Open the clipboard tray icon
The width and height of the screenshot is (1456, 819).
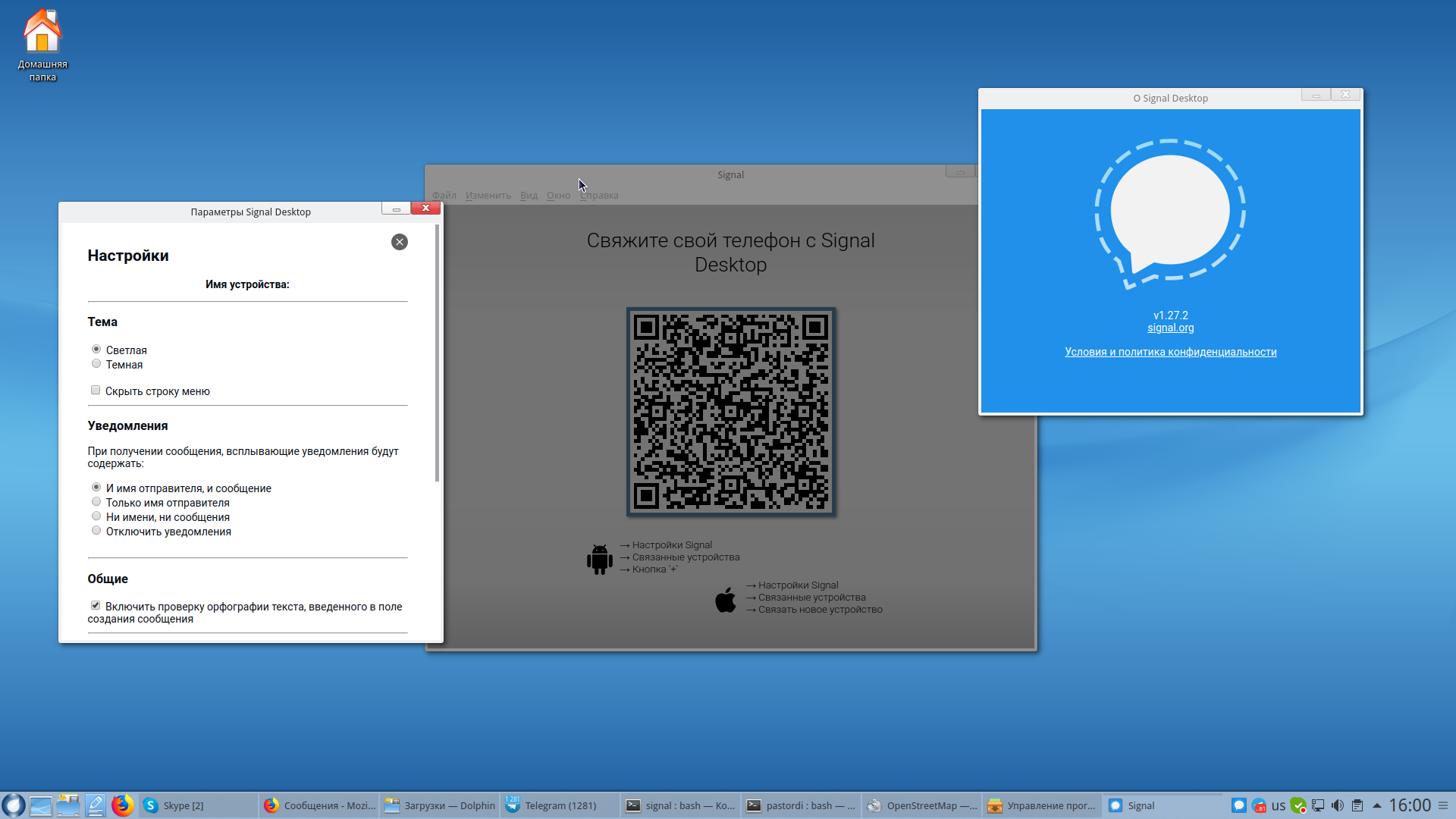(x=1357, y=805)
